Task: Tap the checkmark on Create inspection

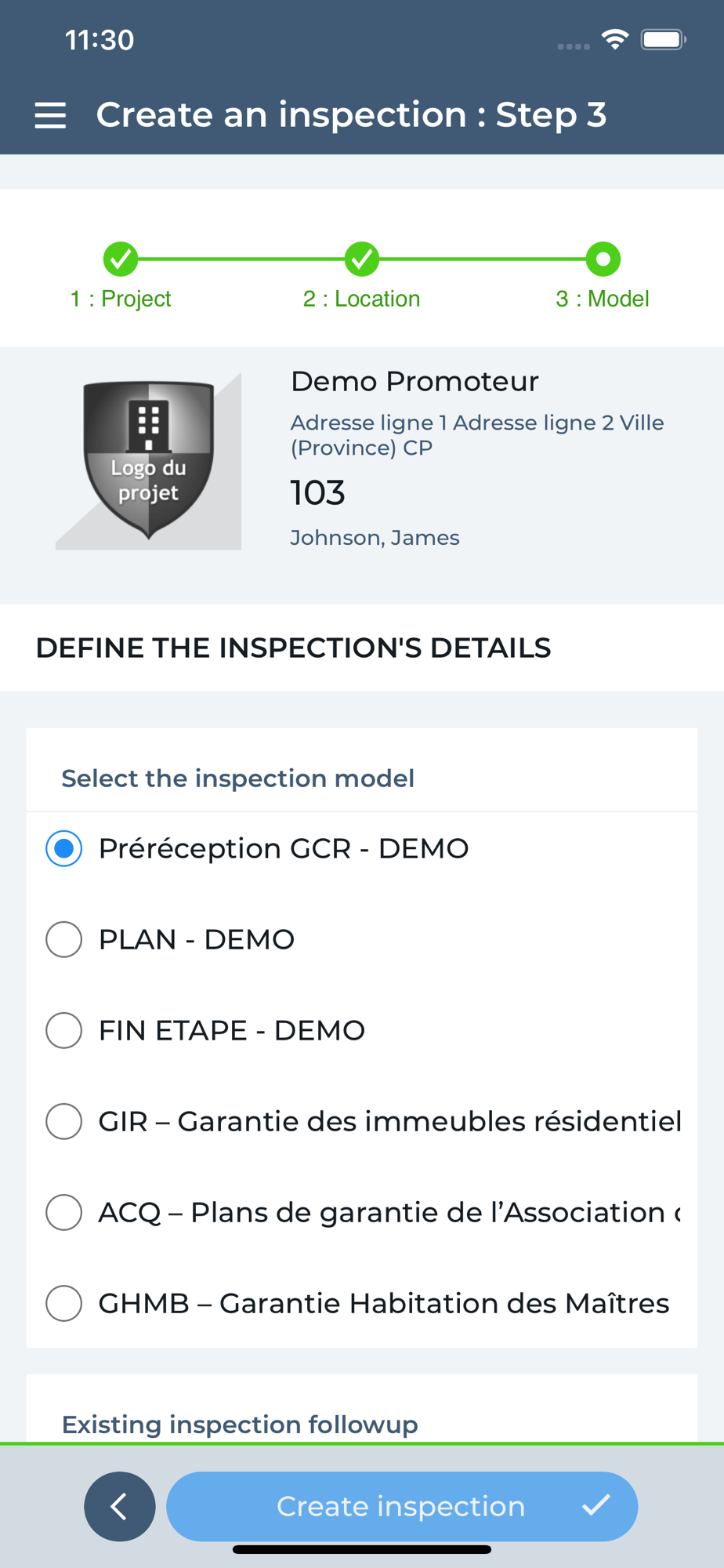Action: tap(595, 1505)
